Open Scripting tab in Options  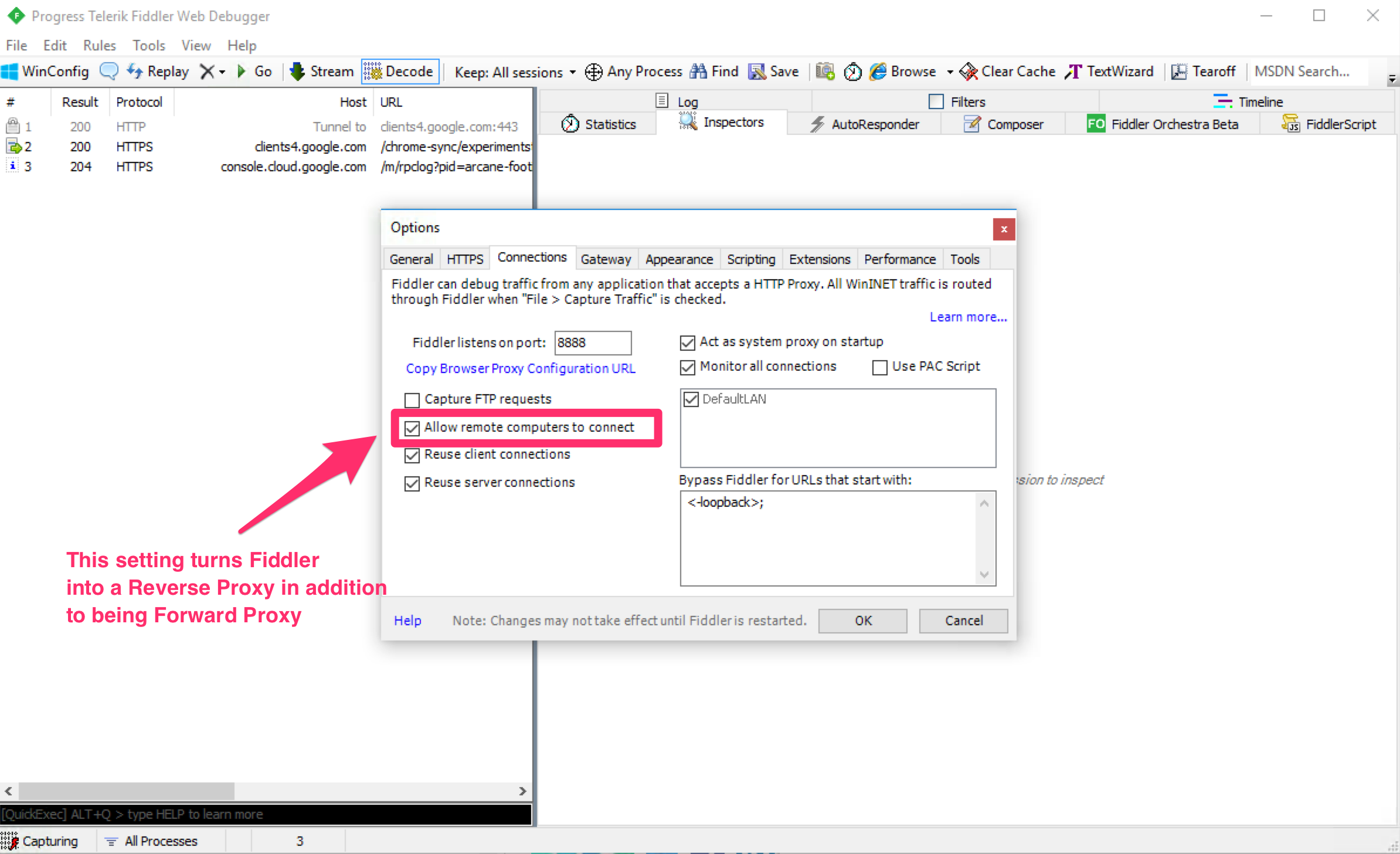click(751, 259)
